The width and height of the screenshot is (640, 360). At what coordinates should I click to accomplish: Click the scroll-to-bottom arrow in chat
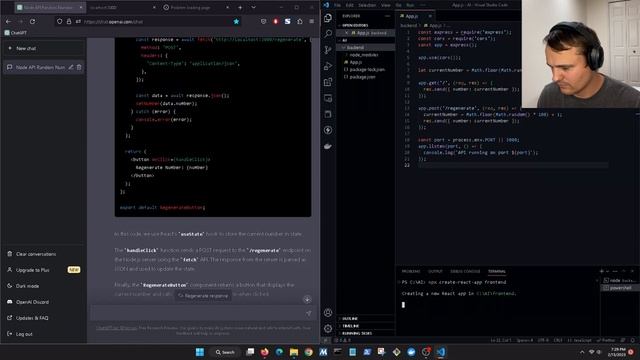click(x=307, y=299)
